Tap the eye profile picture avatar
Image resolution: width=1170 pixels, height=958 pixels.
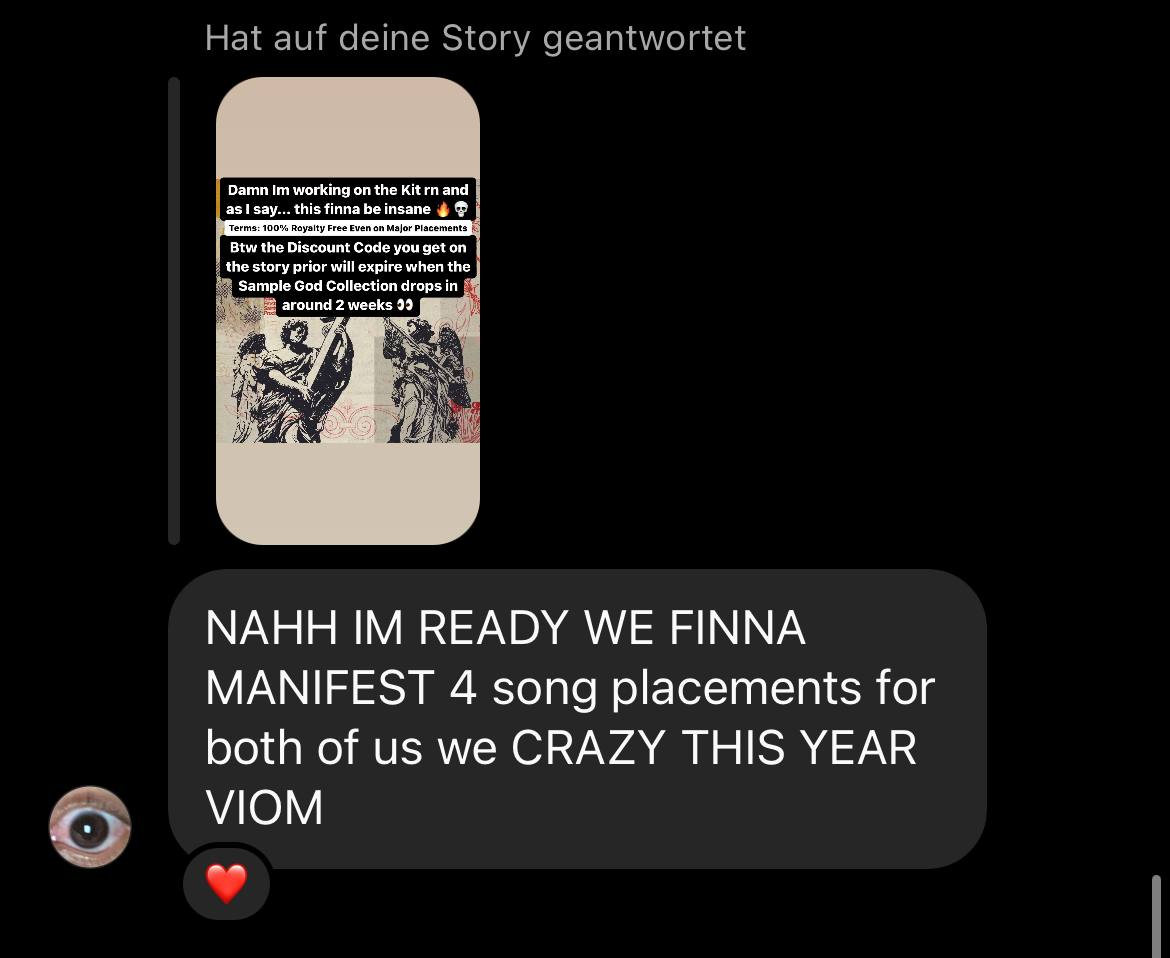click(90, 827)
